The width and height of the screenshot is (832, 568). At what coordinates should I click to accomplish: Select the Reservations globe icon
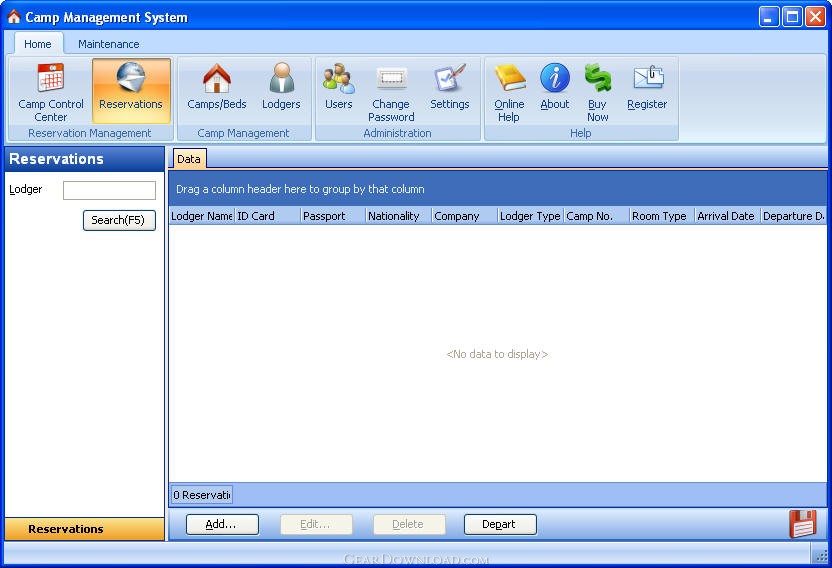point(131,77)
